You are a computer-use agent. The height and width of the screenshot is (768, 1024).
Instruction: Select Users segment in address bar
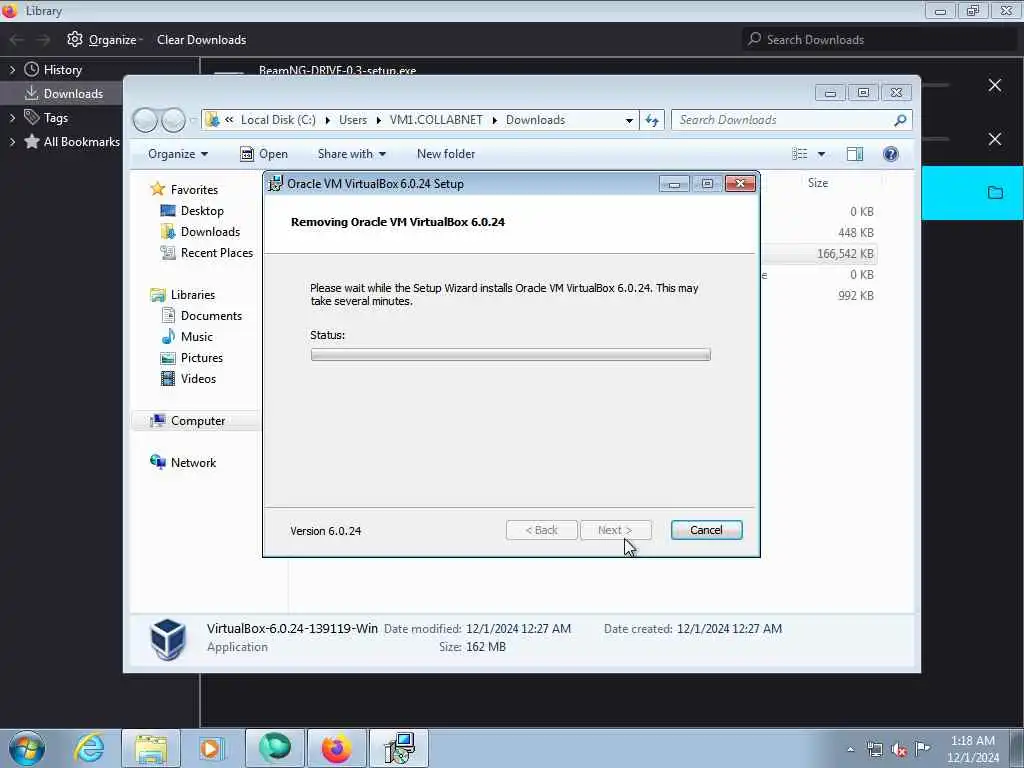(x=353, y=120)
